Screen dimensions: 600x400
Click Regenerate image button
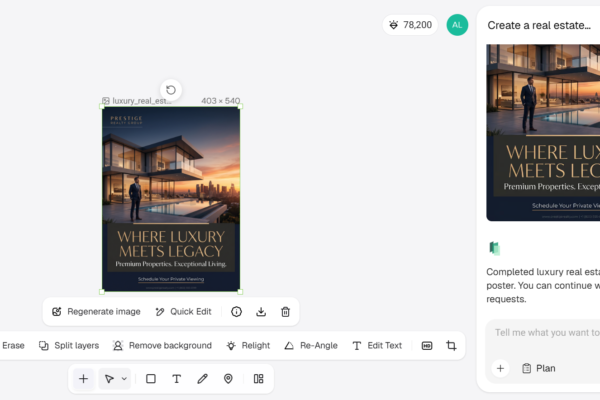coord(96,312)
